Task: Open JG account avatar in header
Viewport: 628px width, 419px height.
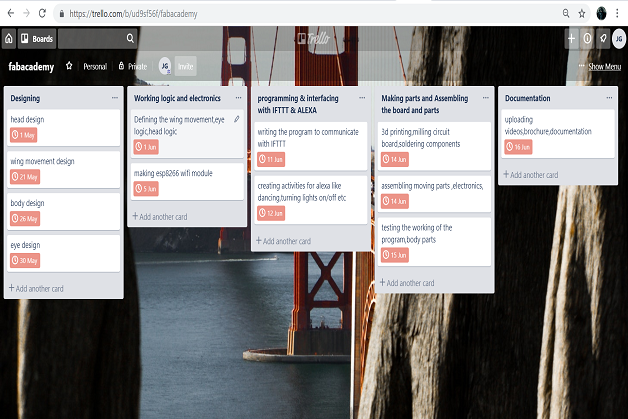Action: [x=619, y=38]
